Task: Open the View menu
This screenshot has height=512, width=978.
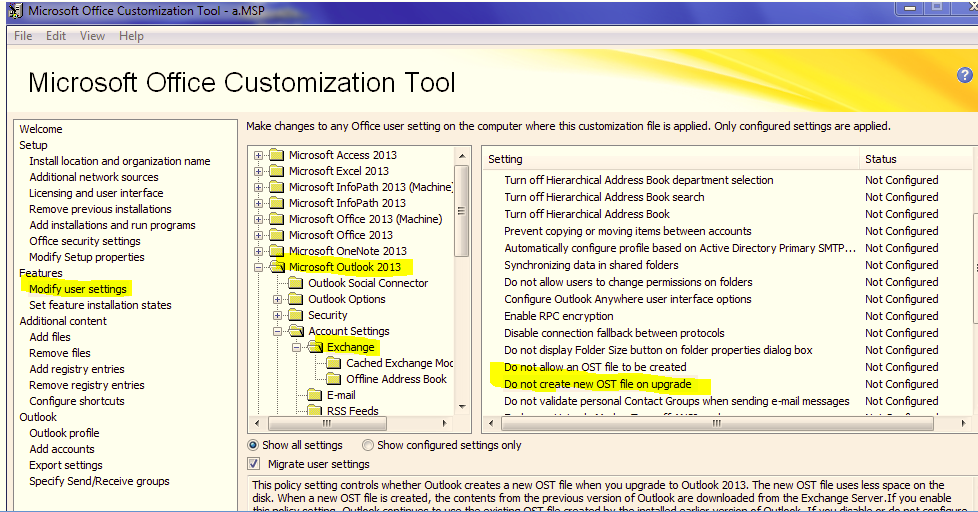Action: pos(92,36)
